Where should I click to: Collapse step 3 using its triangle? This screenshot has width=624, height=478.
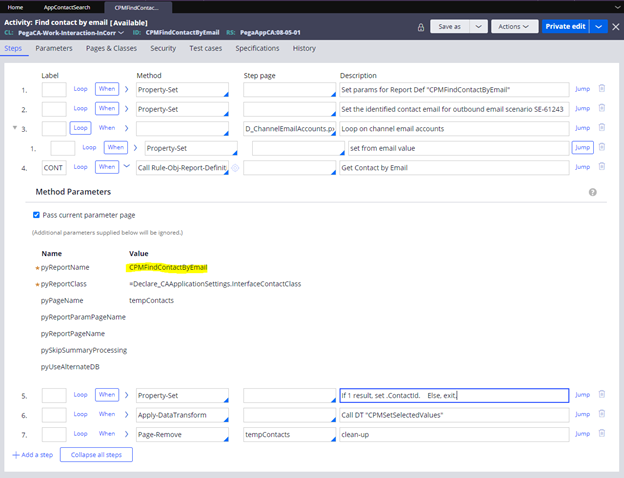(x=14, y=128)
